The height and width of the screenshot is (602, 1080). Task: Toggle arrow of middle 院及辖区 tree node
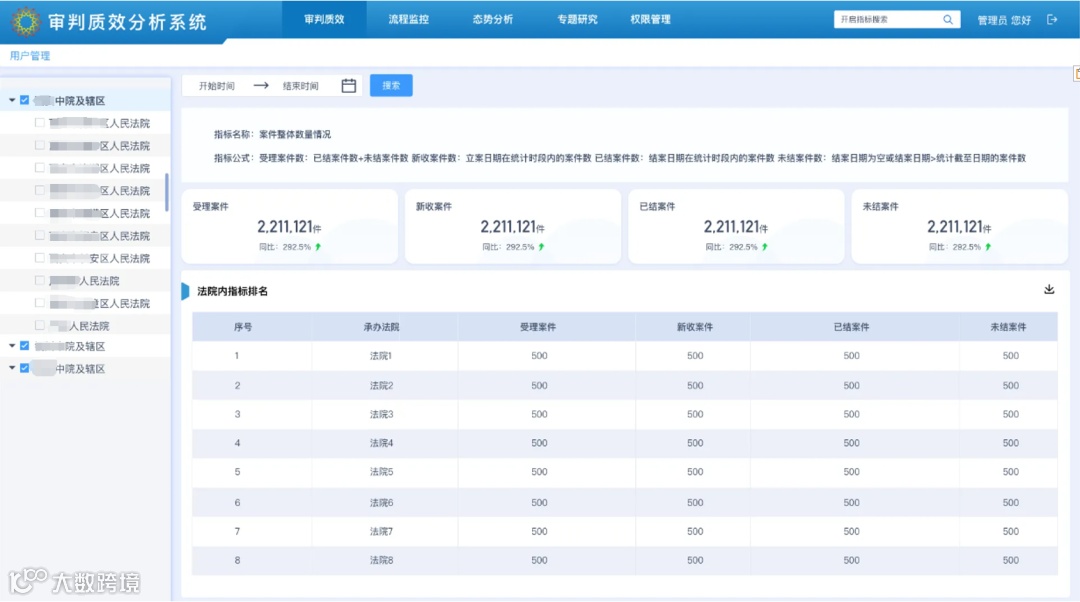(x=12, y=346)
